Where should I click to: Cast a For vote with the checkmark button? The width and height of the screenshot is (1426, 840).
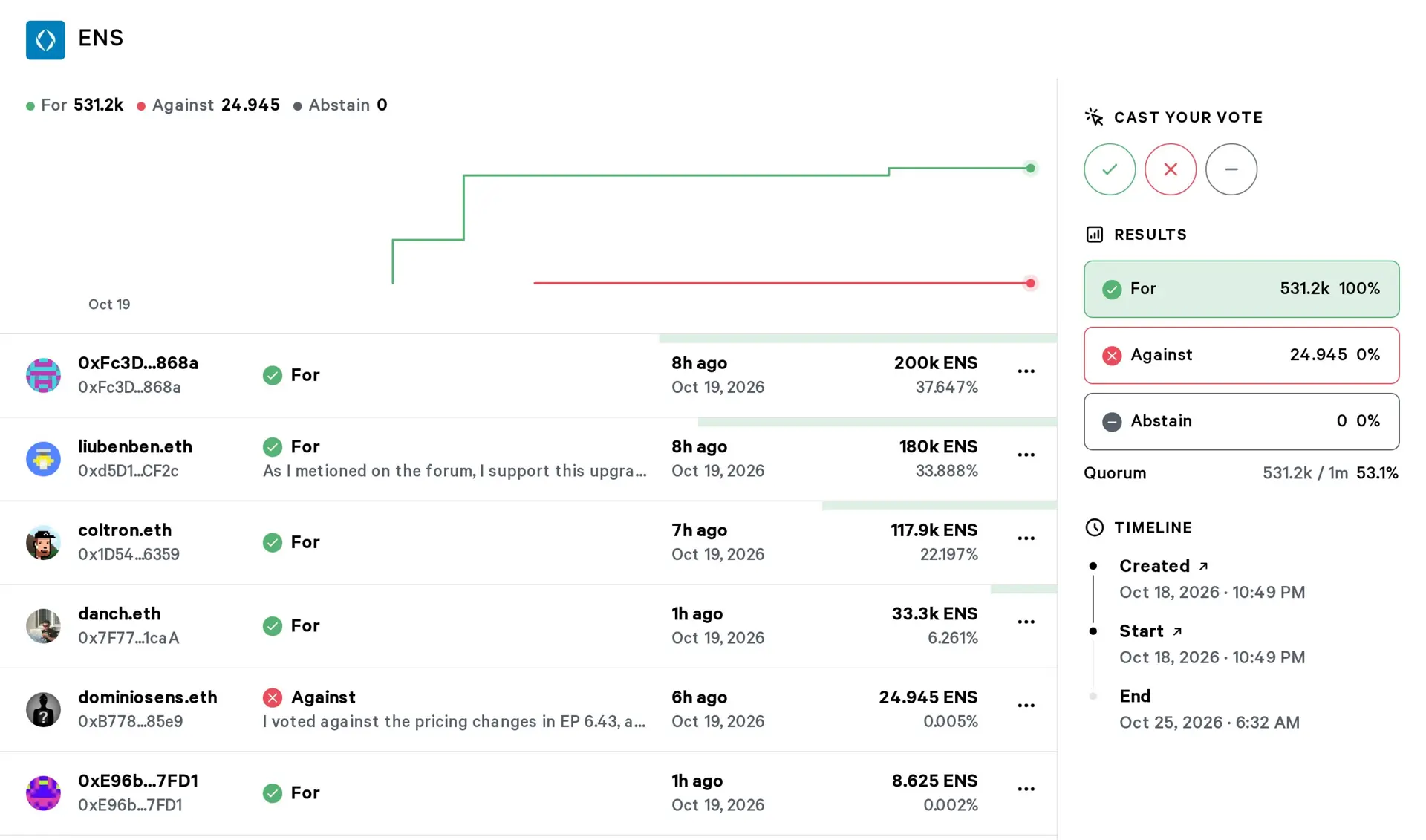[1110, 169]
